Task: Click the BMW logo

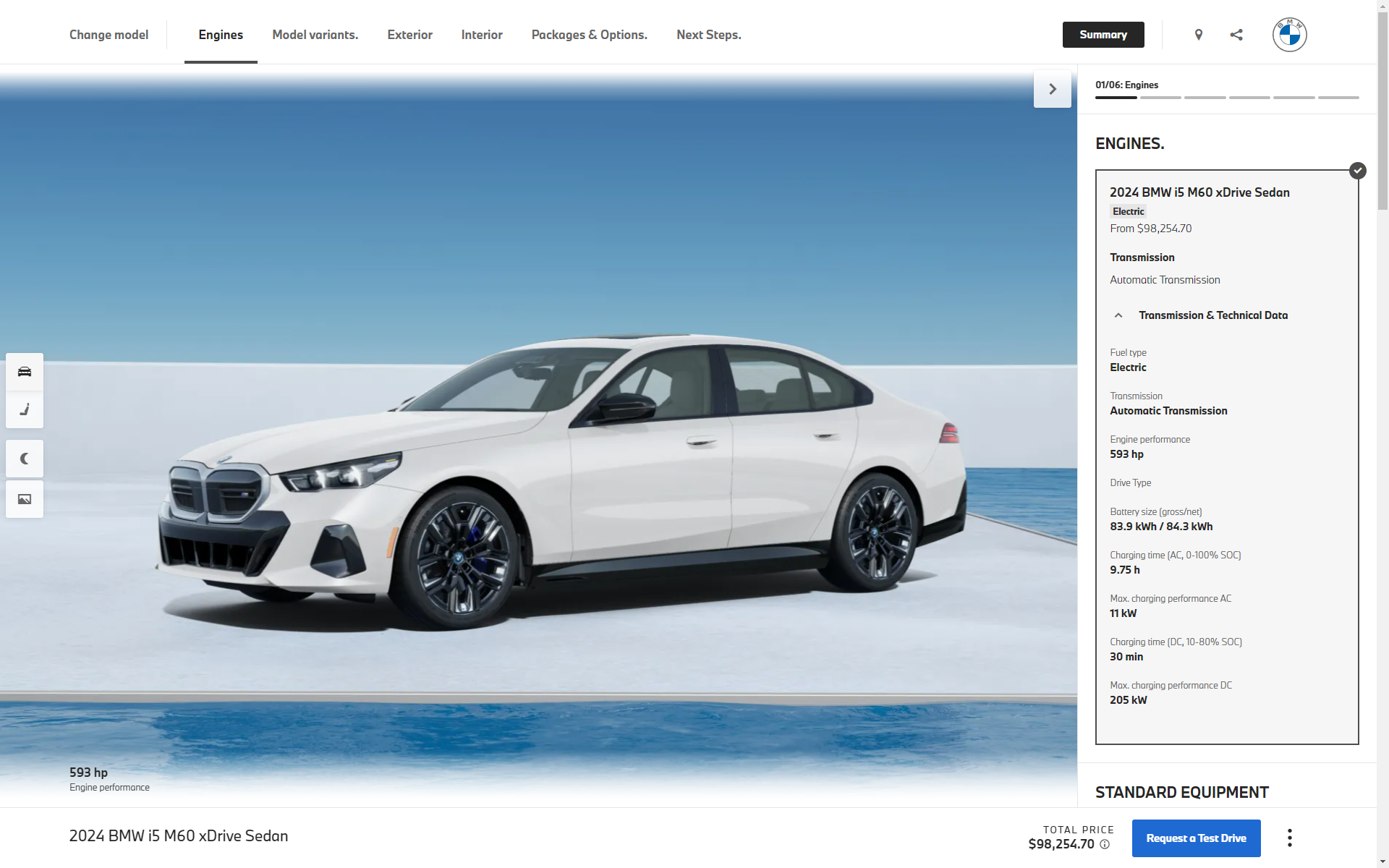Action: [1289, 35]
